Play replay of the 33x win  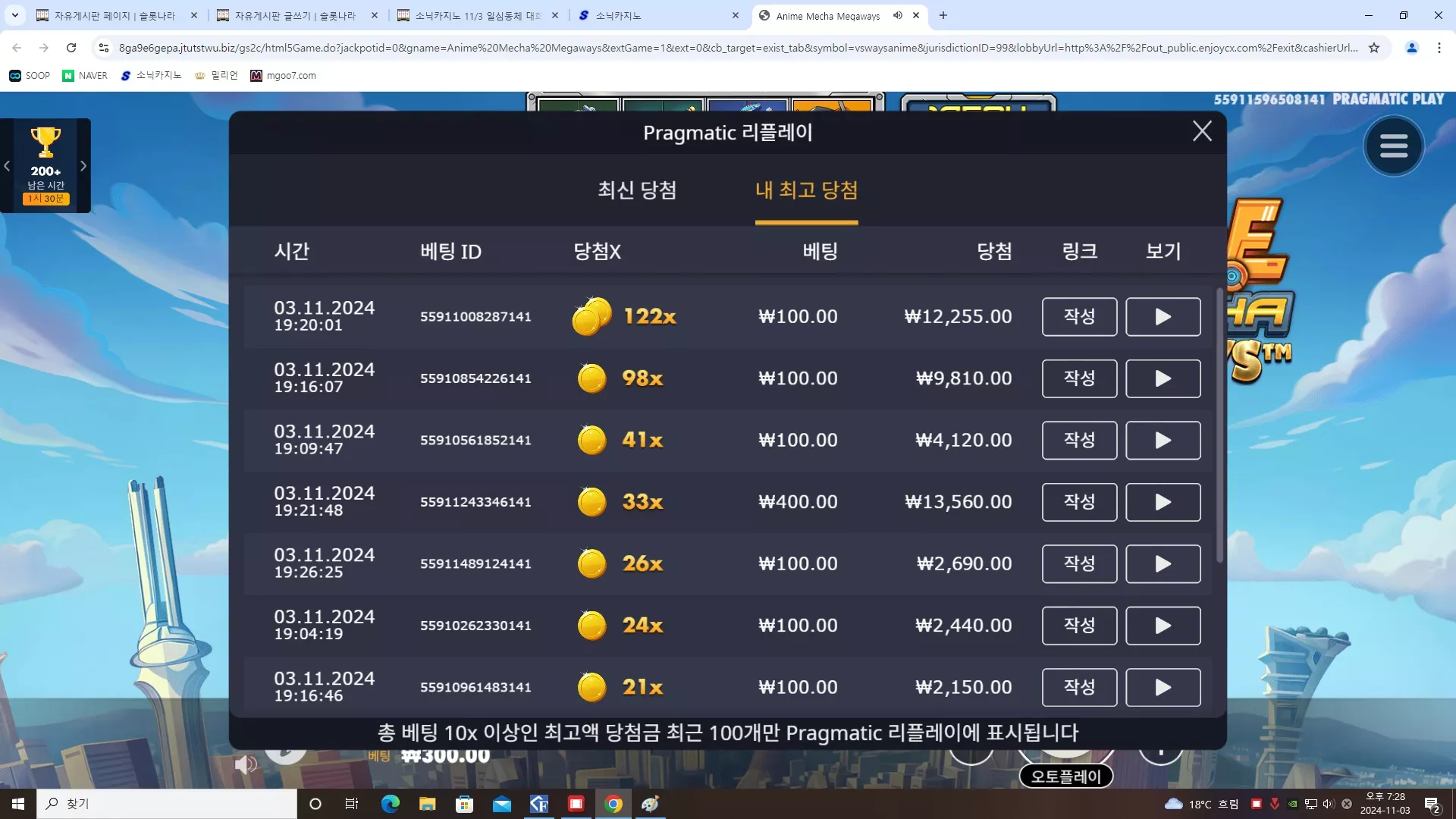pyautogui.click(x=1163, y=502)
